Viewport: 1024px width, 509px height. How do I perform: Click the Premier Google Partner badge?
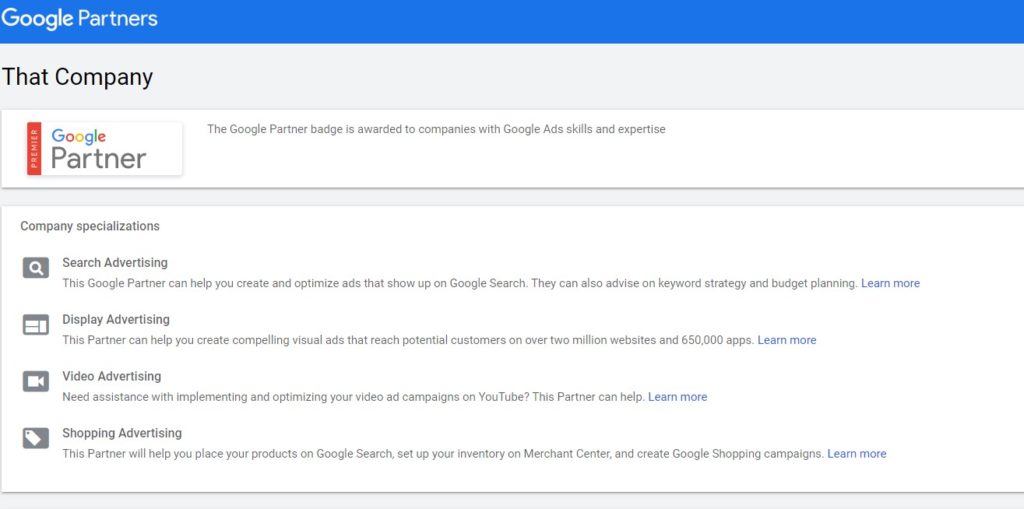click(x=104, y=148)
